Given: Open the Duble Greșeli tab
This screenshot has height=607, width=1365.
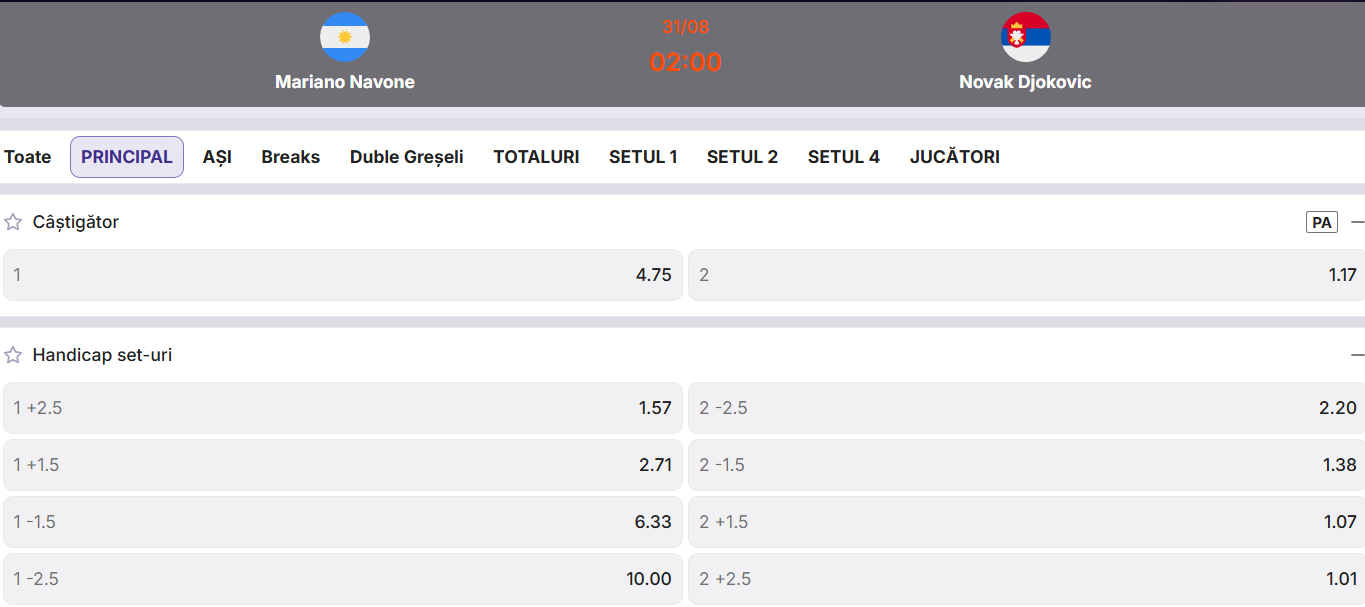Looking at the screenshot, I should (x=407, y=157).
